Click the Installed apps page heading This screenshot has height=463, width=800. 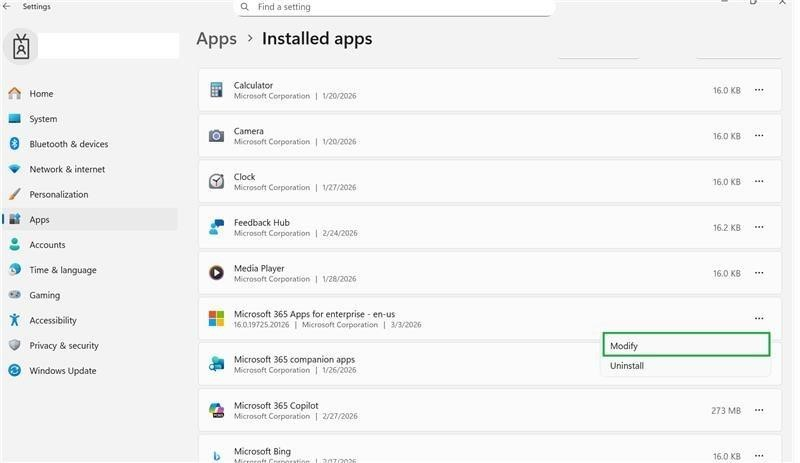(x=317, y=39)
